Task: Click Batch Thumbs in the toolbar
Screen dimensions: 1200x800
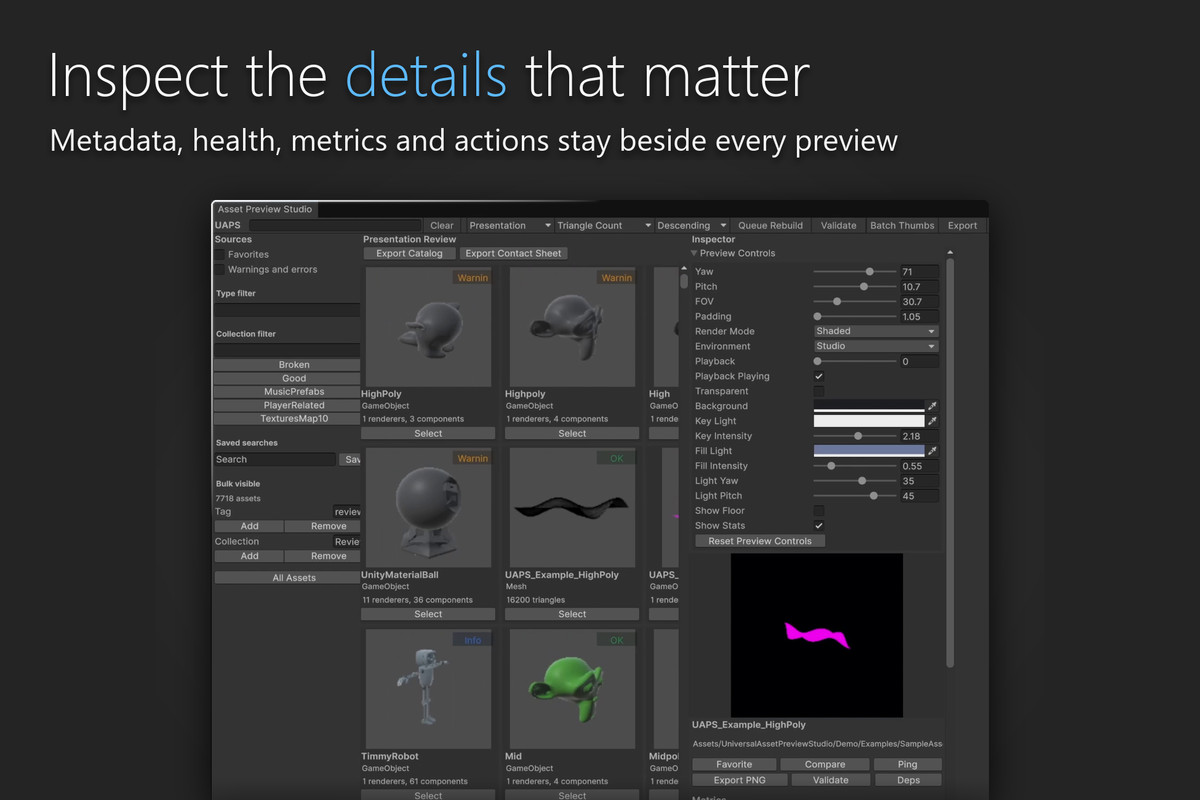Action: click(x=902, y=226)
